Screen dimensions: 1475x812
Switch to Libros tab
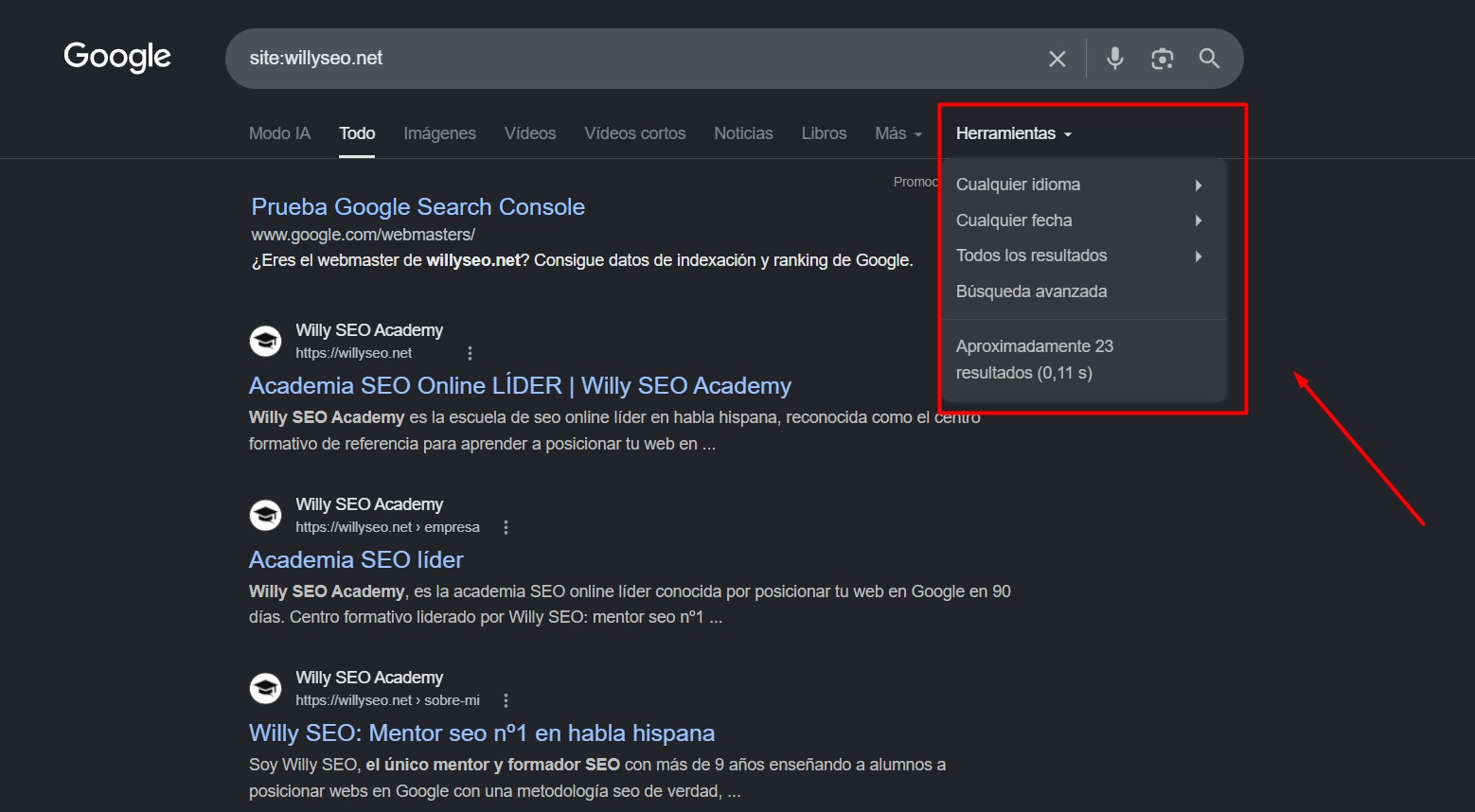click(x=824, y=133)
